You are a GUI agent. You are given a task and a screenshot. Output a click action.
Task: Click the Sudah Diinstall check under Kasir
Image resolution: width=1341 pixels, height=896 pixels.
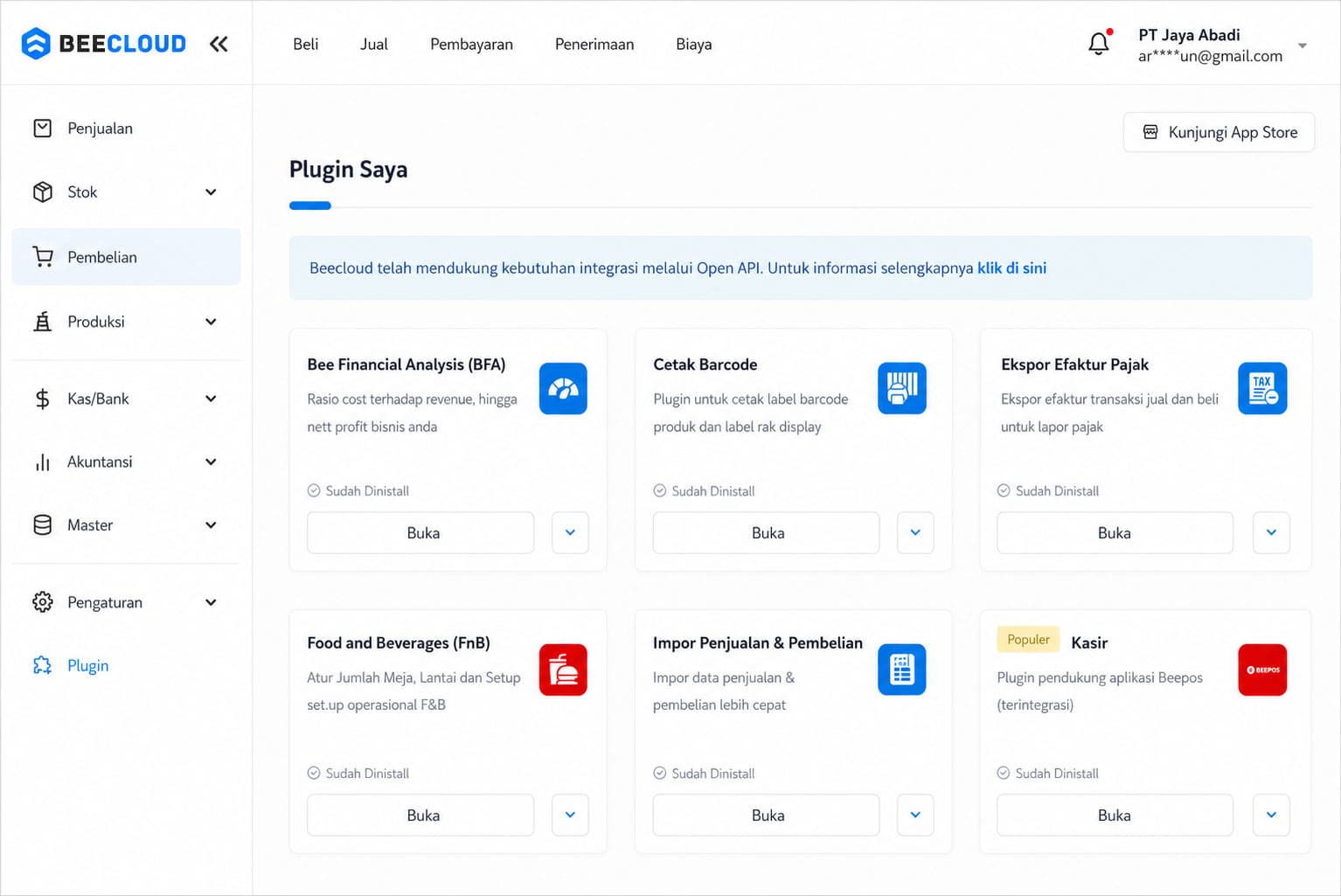[x=1004, y=774]
